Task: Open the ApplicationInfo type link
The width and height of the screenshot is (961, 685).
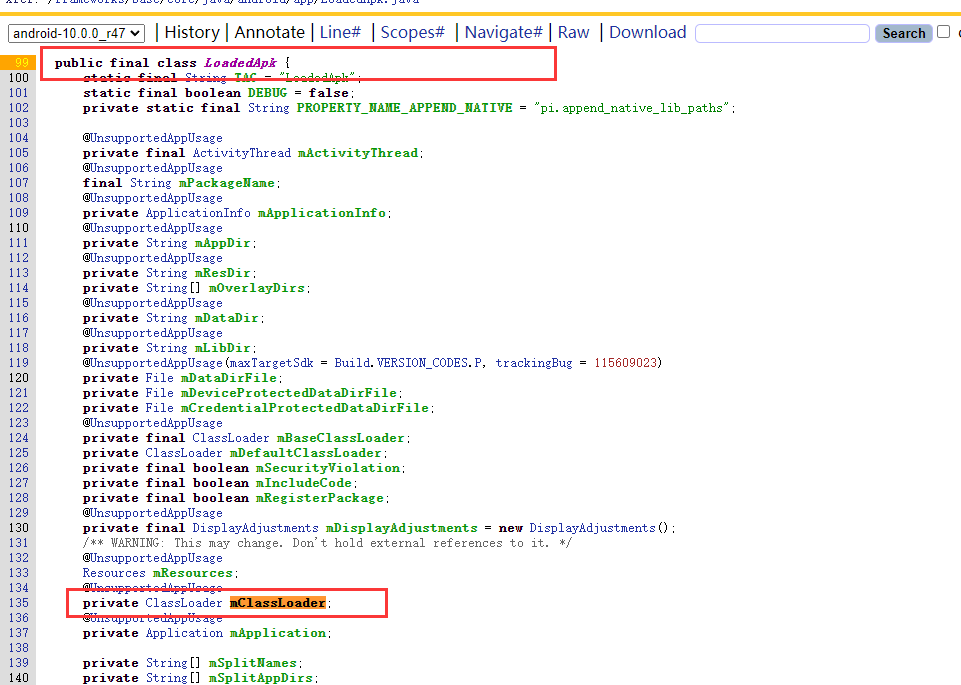Action: tap(198, 213)
